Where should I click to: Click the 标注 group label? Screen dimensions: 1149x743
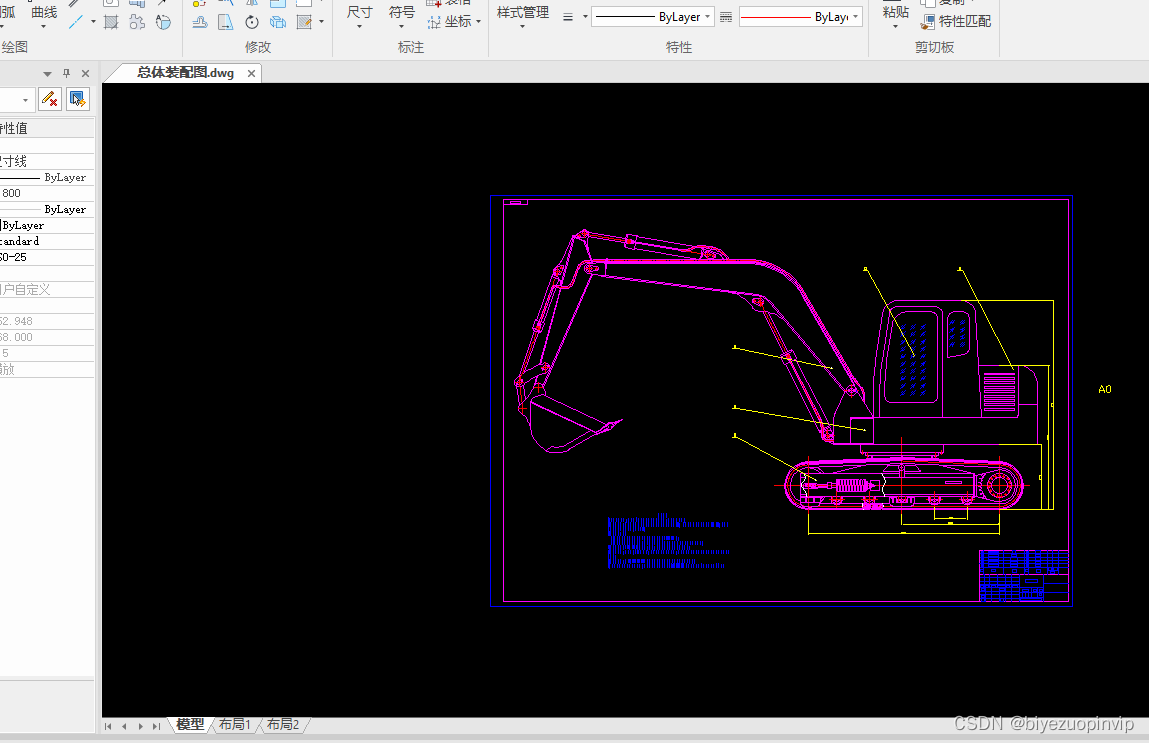411,47
